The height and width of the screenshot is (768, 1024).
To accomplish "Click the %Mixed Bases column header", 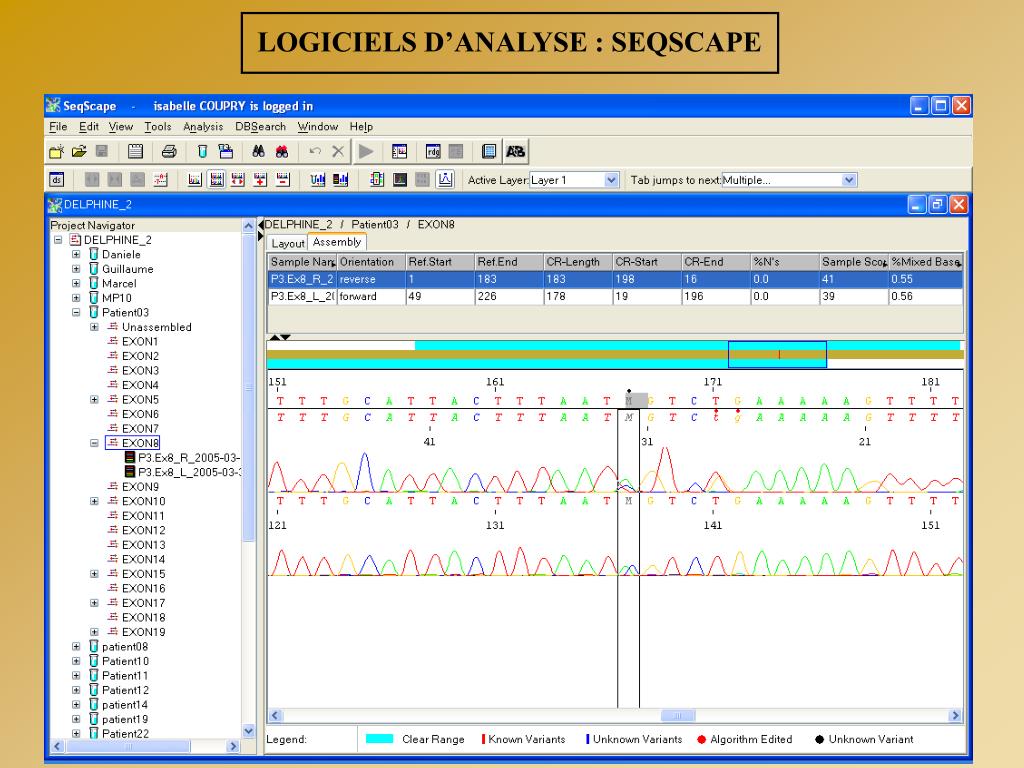I will point(926,262).
